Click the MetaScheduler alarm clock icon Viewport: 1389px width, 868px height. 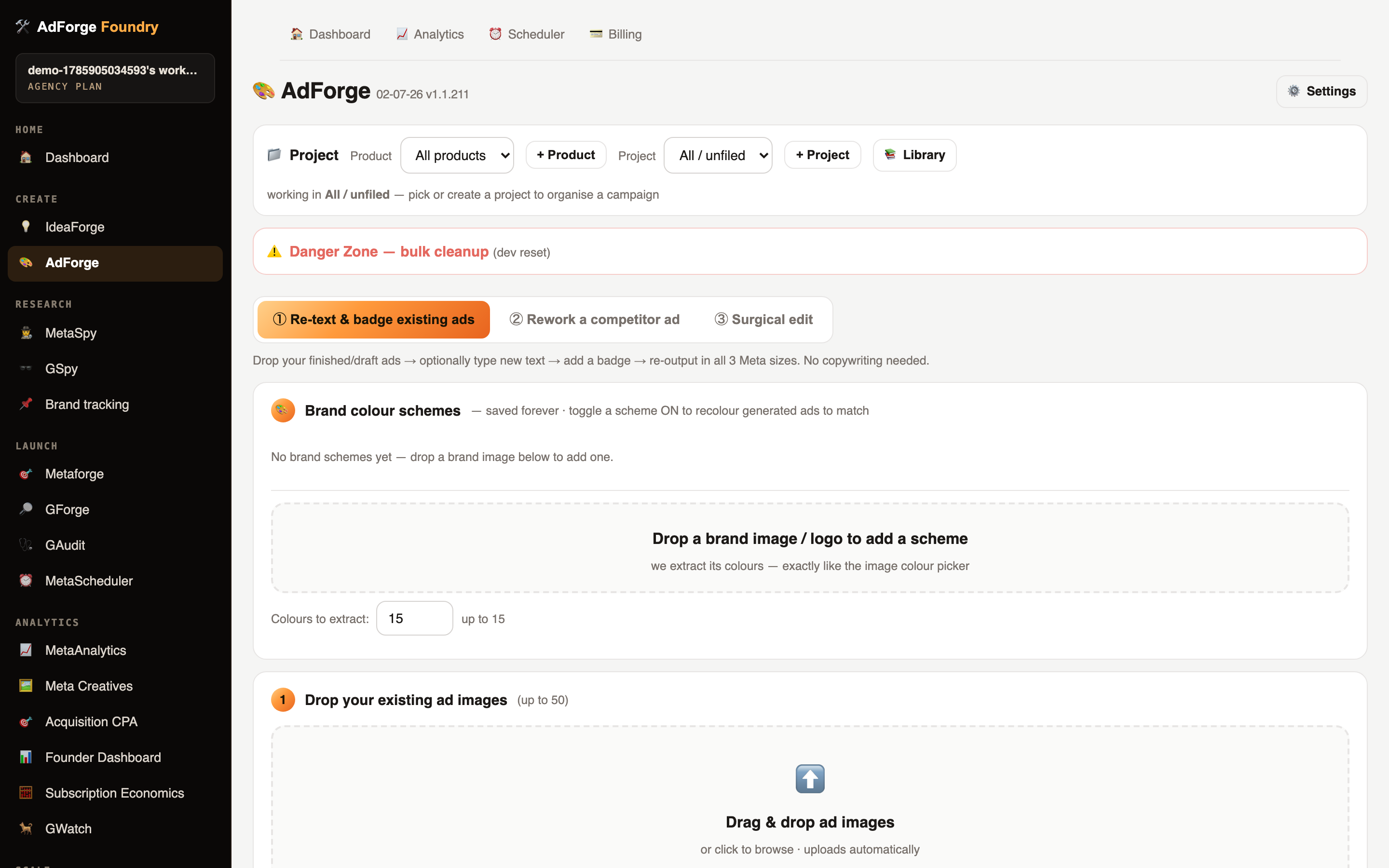tap(26, 581)
